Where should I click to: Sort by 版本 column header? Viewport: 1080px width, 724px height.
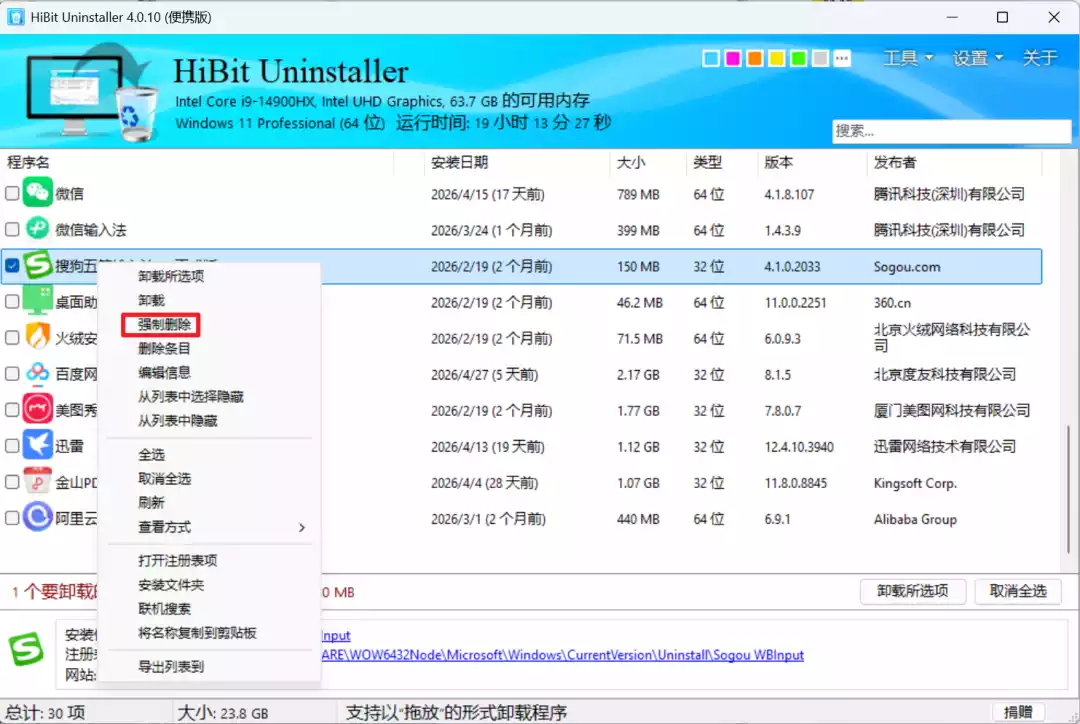[778, 162]
